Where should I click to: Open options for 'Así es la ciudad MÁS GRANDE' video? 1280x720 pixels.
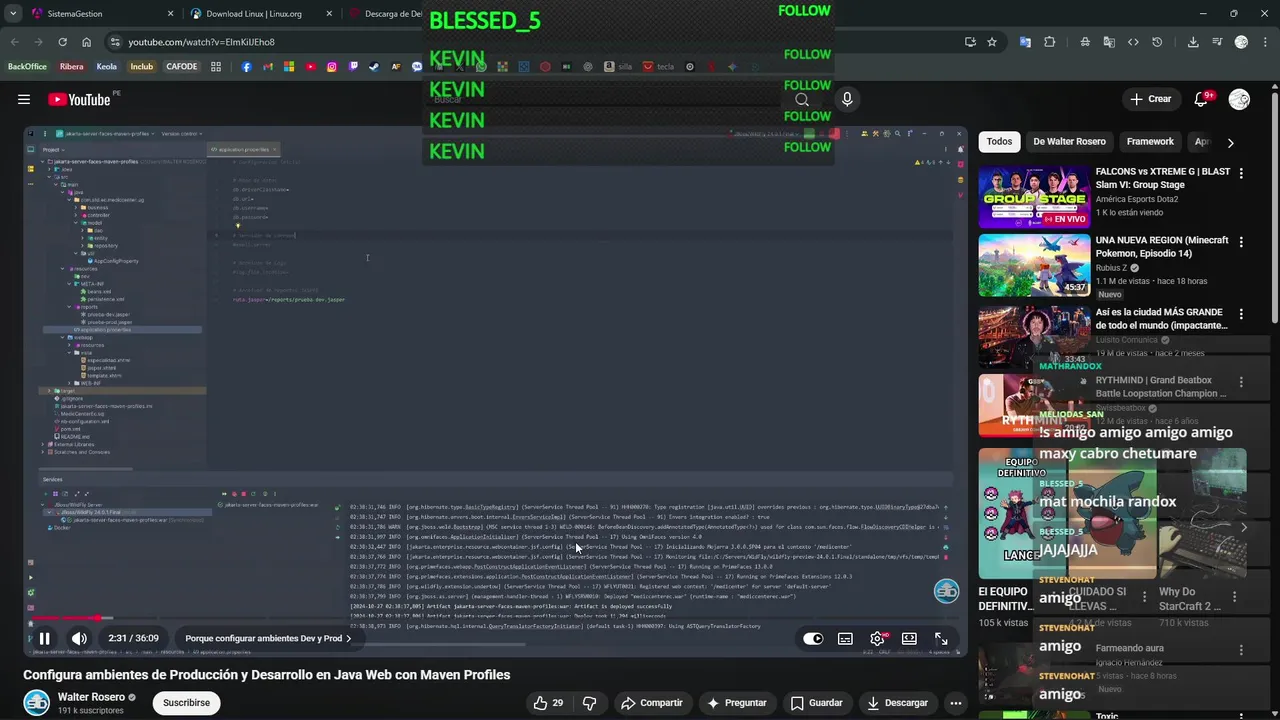point(1241,313)
